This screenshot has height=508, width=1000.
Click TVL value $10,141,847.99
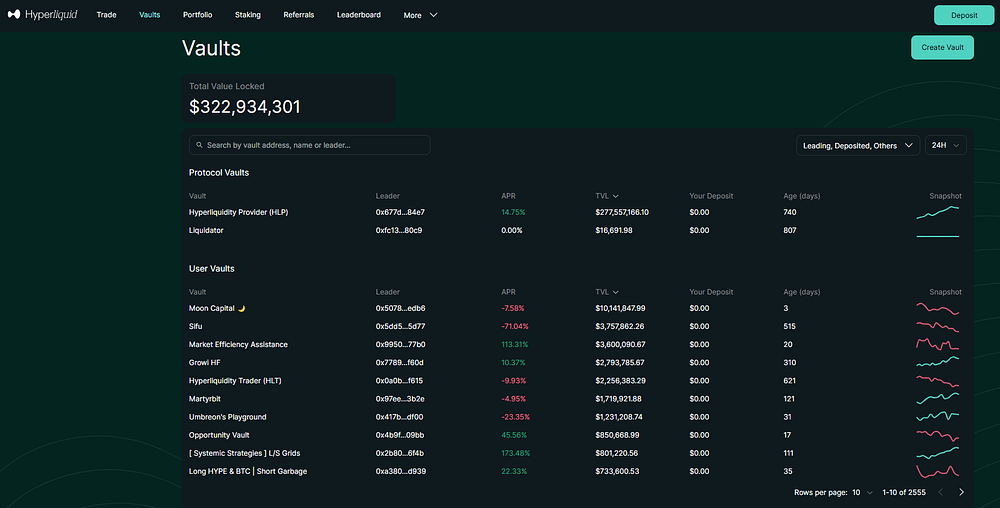[620, 308]
